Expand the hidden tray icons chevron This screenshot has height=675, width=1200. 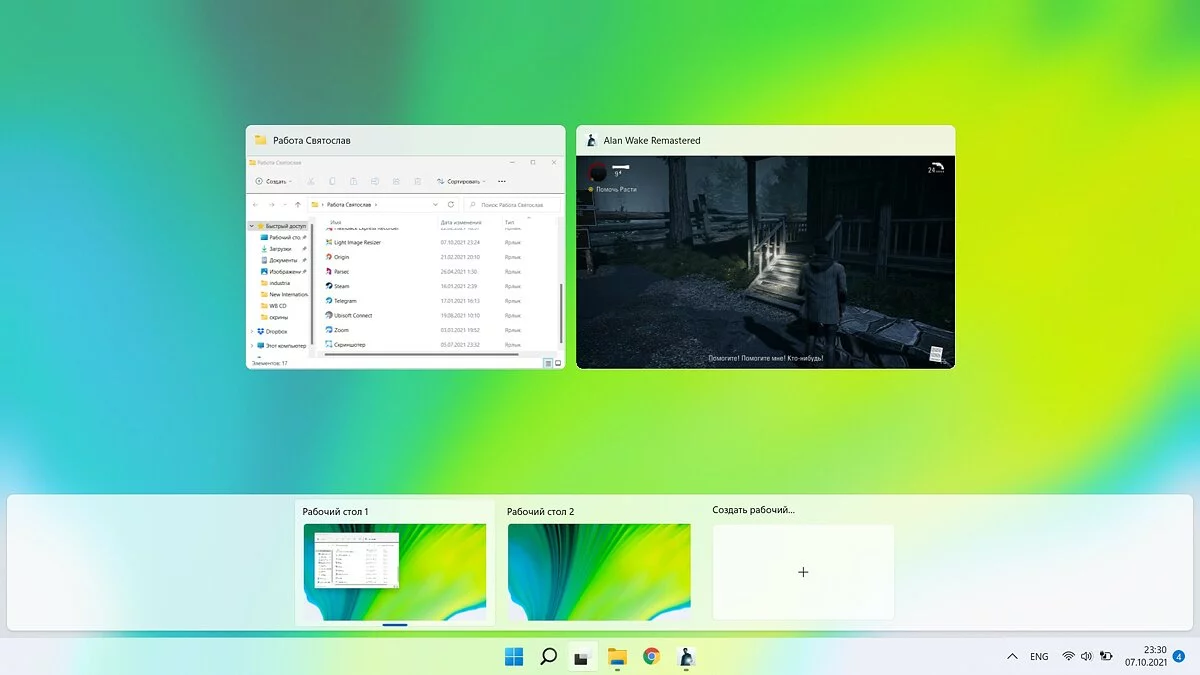click(1012, 656)
